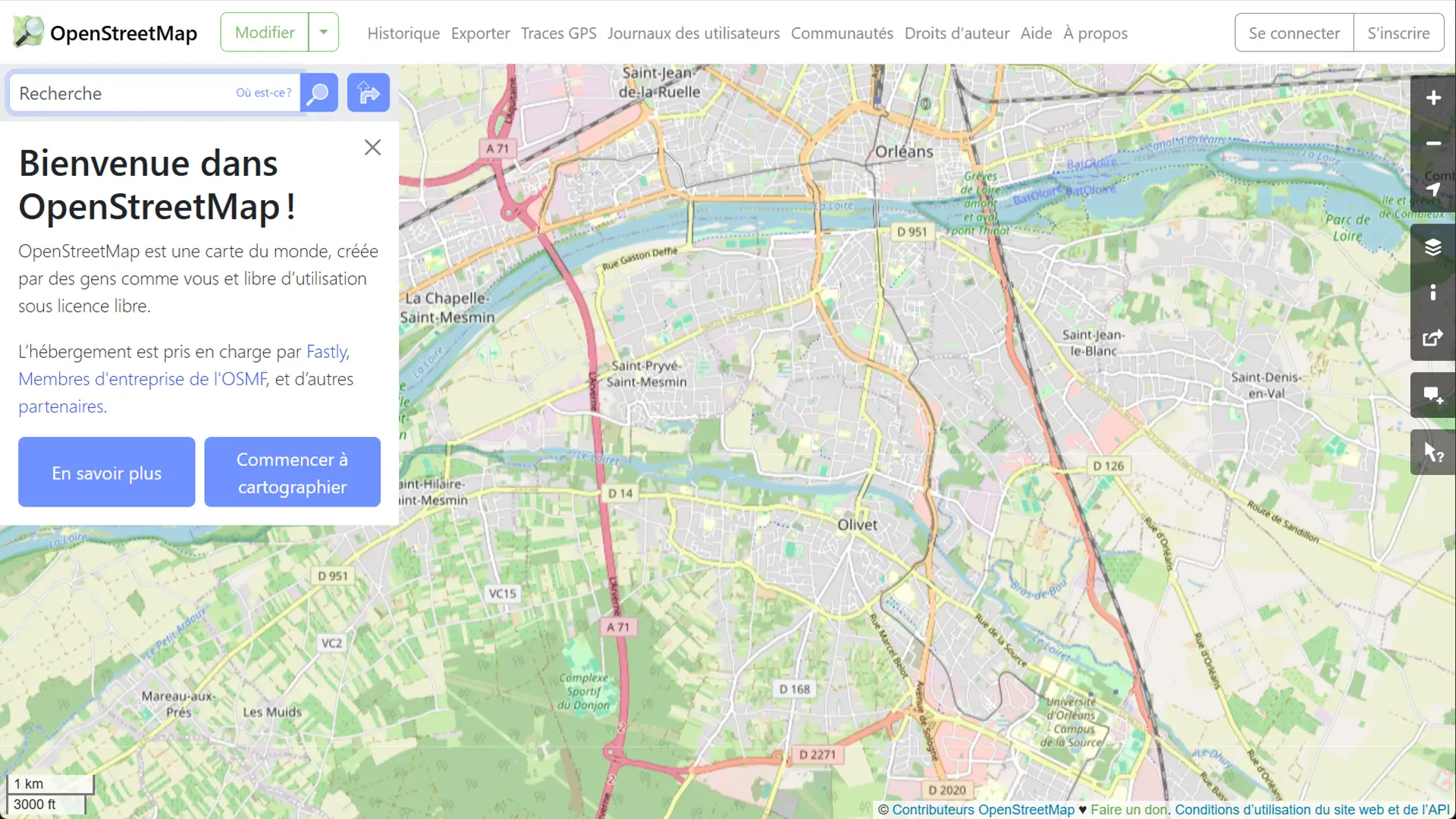Click Faire un don link

click(x=1129, y=810)
